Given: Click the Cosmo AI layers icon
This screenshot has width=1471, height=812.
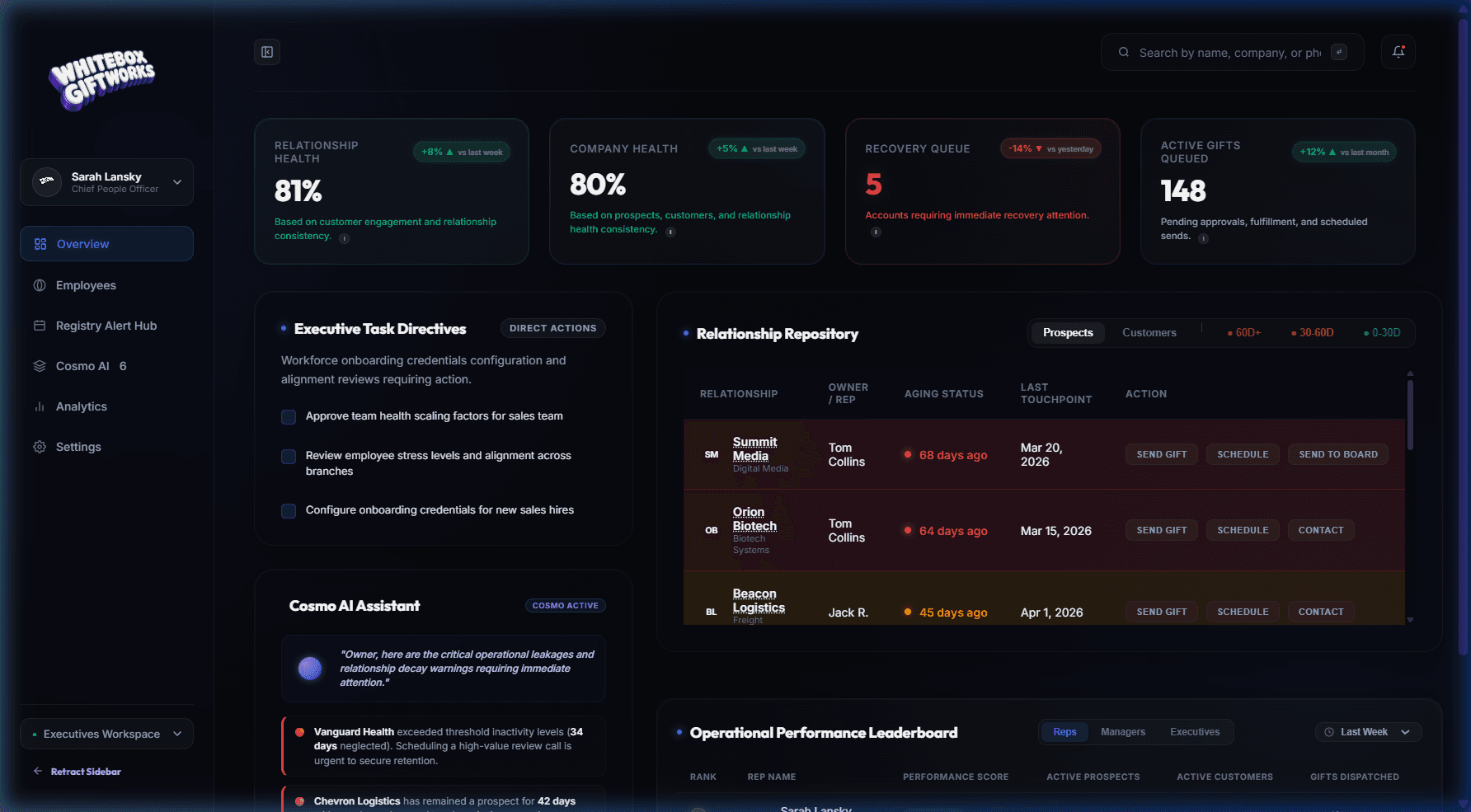Looking at the screenshot, I should 40,366.
